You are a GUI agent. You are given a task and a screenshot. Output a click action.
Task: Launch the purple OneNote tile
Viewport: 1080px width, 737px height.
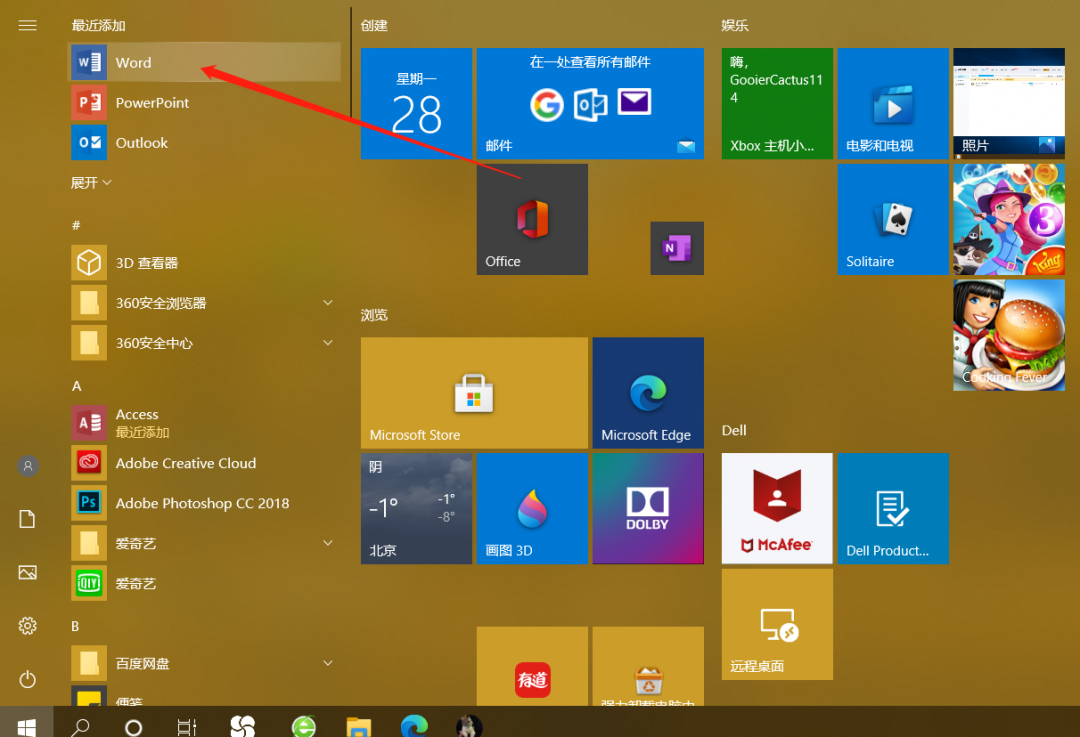pyautogui.click(x=677, y=248)
